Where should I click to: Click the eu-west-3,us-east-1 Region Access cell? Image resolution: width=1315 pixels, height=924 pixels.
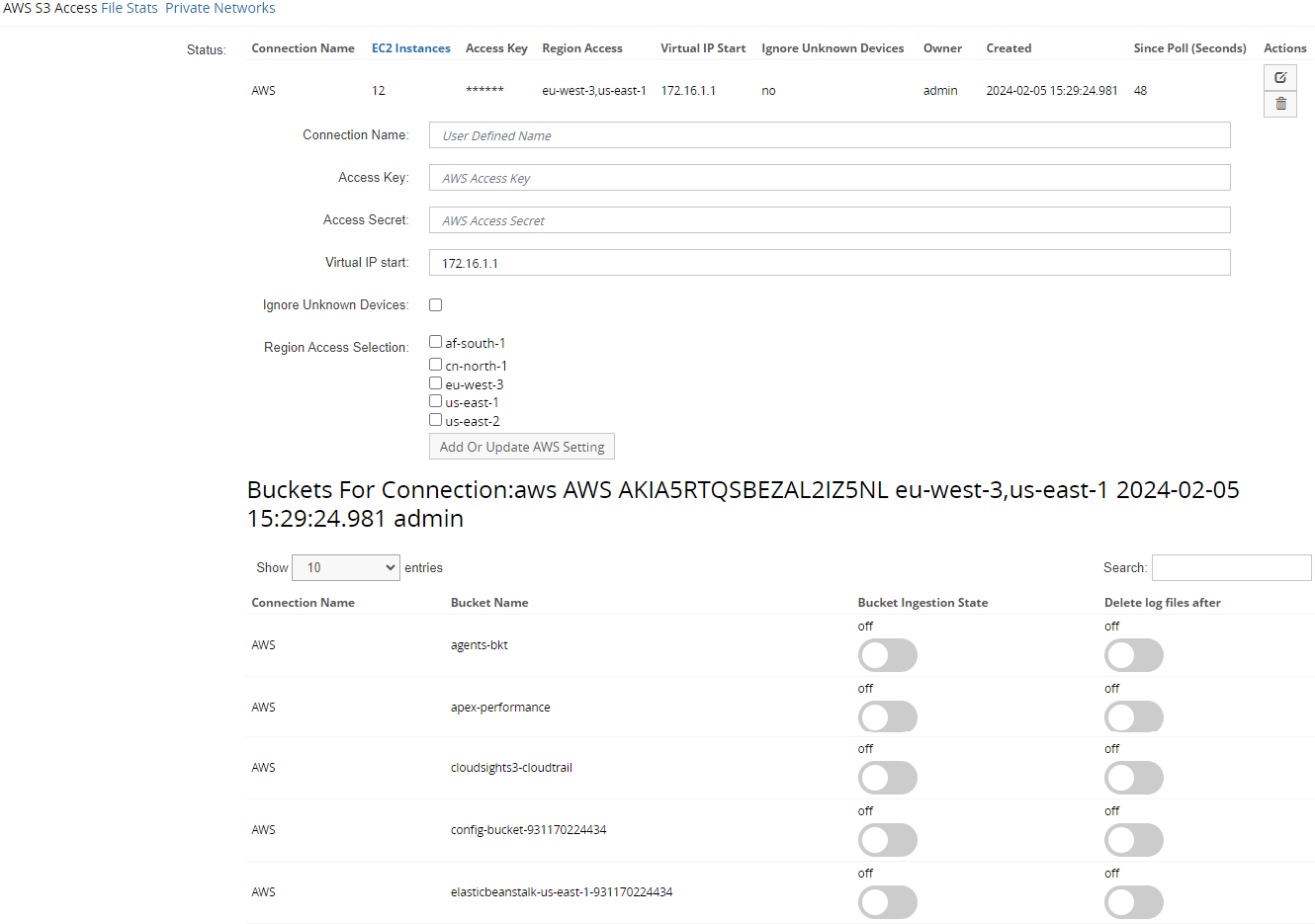coord(594,90)
